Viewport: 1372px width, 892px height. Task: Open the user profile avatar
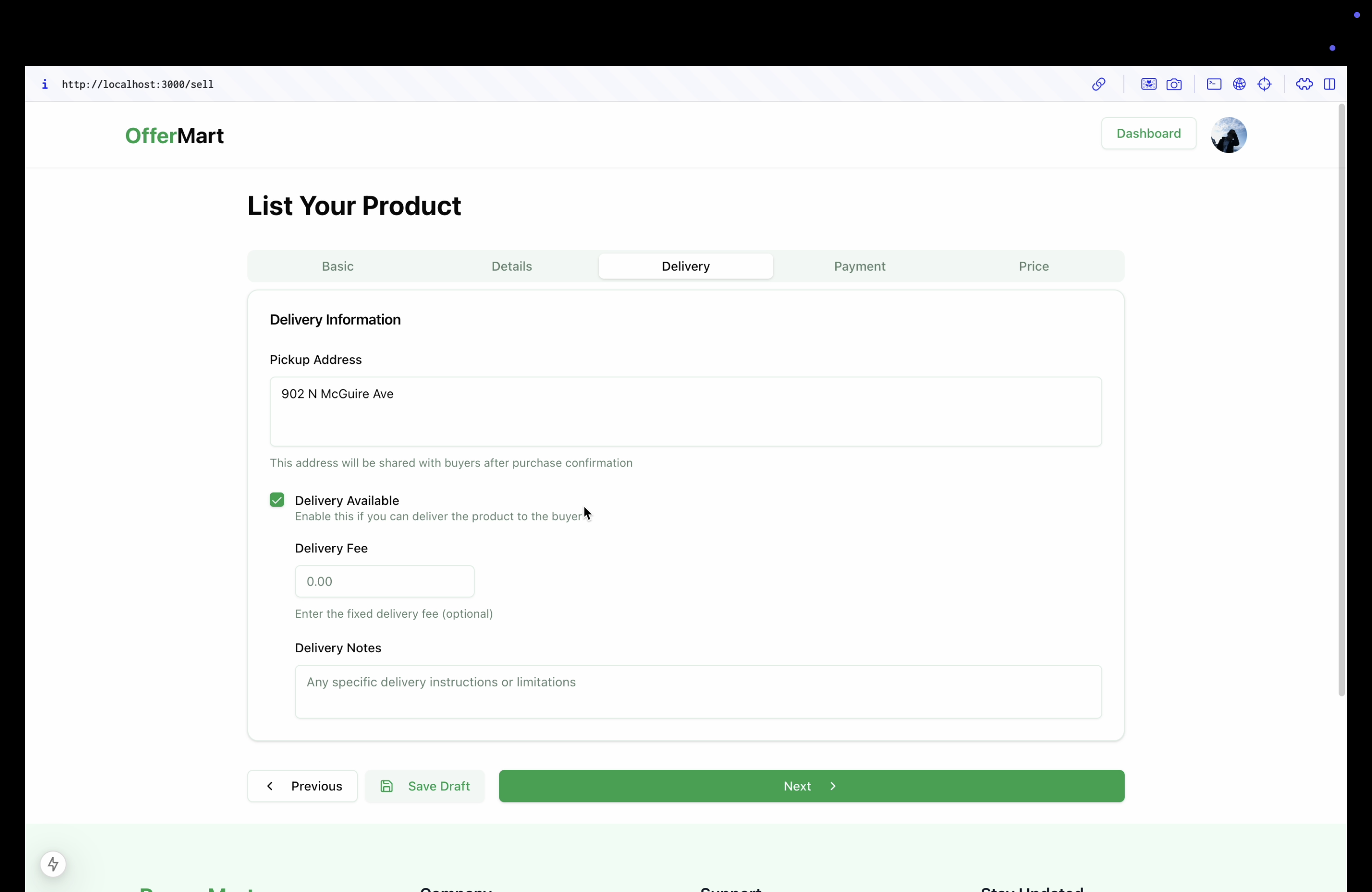(x=1228, y=135)
